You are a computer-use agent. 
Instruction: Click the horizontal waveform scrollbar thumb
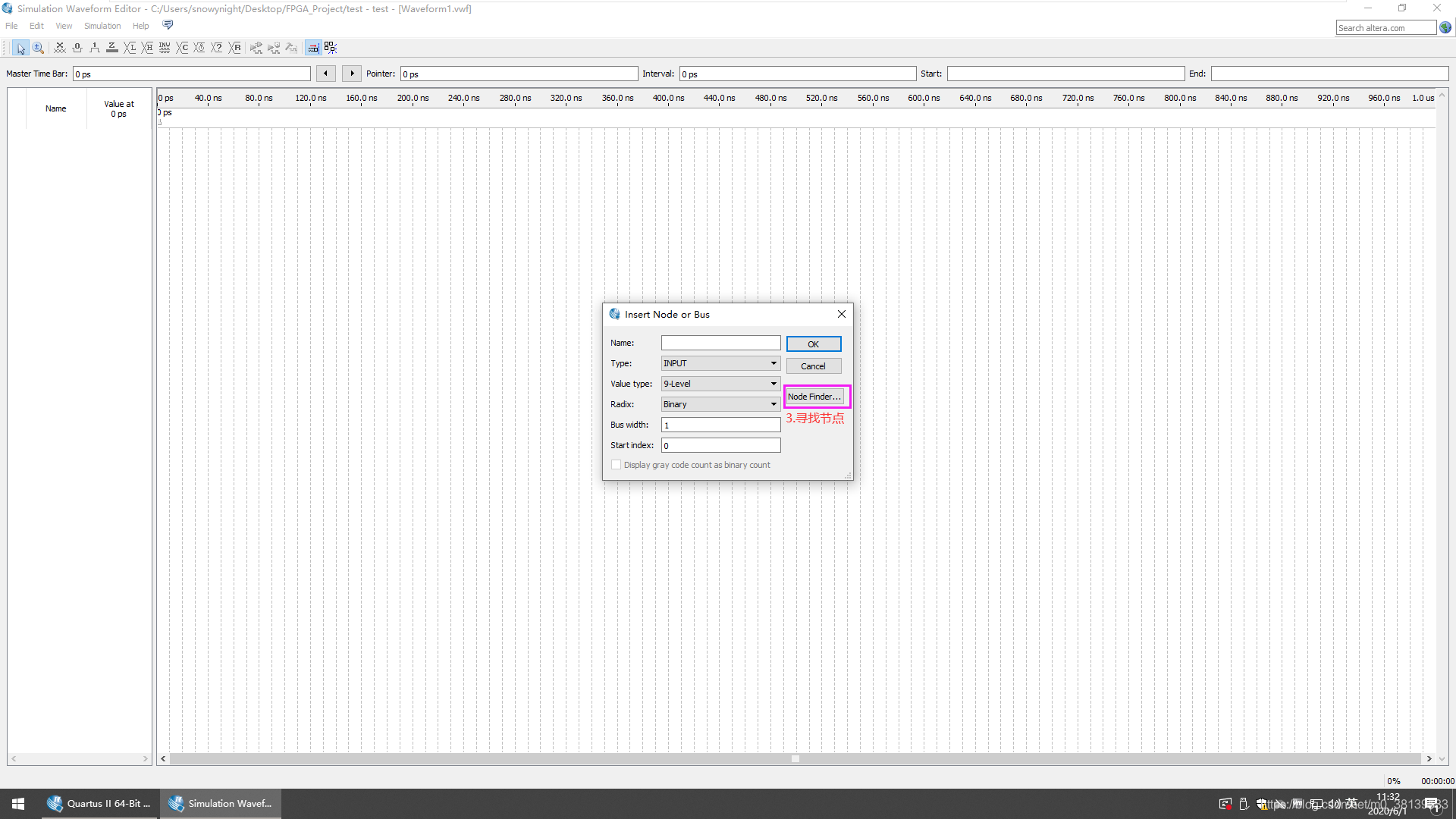coord(795,758)
